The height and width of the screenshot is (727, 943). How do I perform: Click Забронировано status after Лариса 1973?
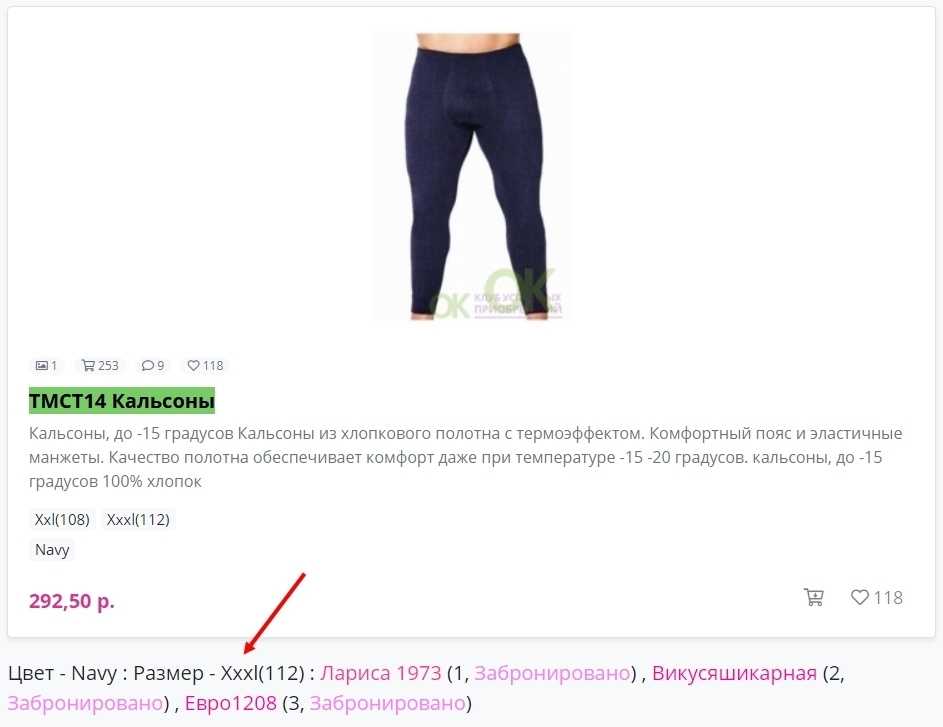pos(552,673)
